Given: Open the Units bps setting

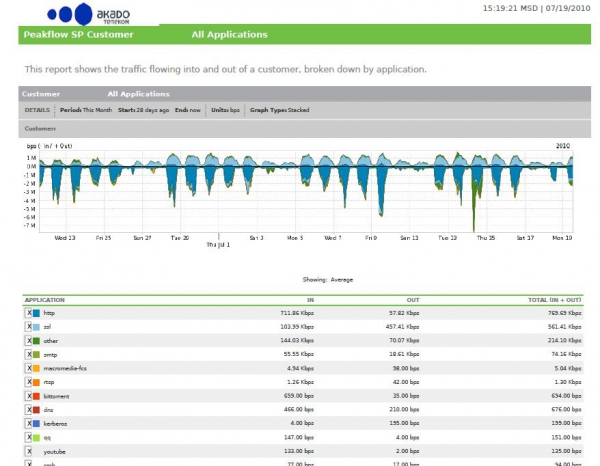Looking at the screenshot, I should (225, 110).
